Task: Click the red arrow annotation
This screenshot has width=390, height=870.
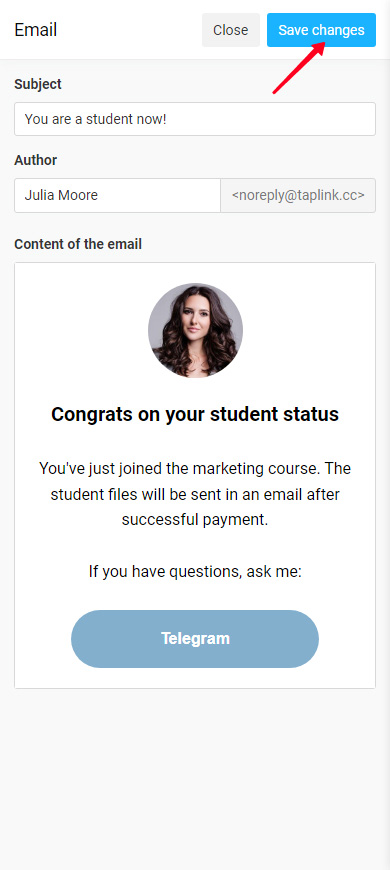Action: [298, 68]
